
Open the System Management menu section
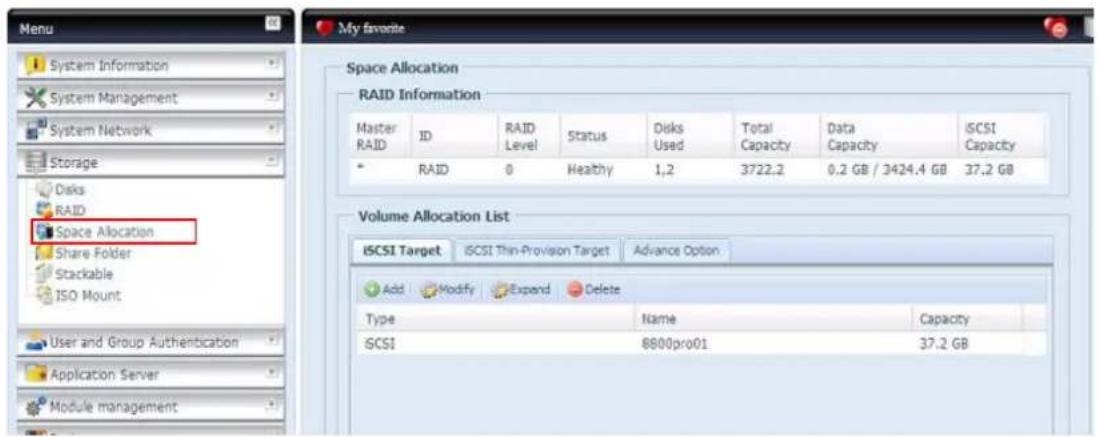point(151,98)
